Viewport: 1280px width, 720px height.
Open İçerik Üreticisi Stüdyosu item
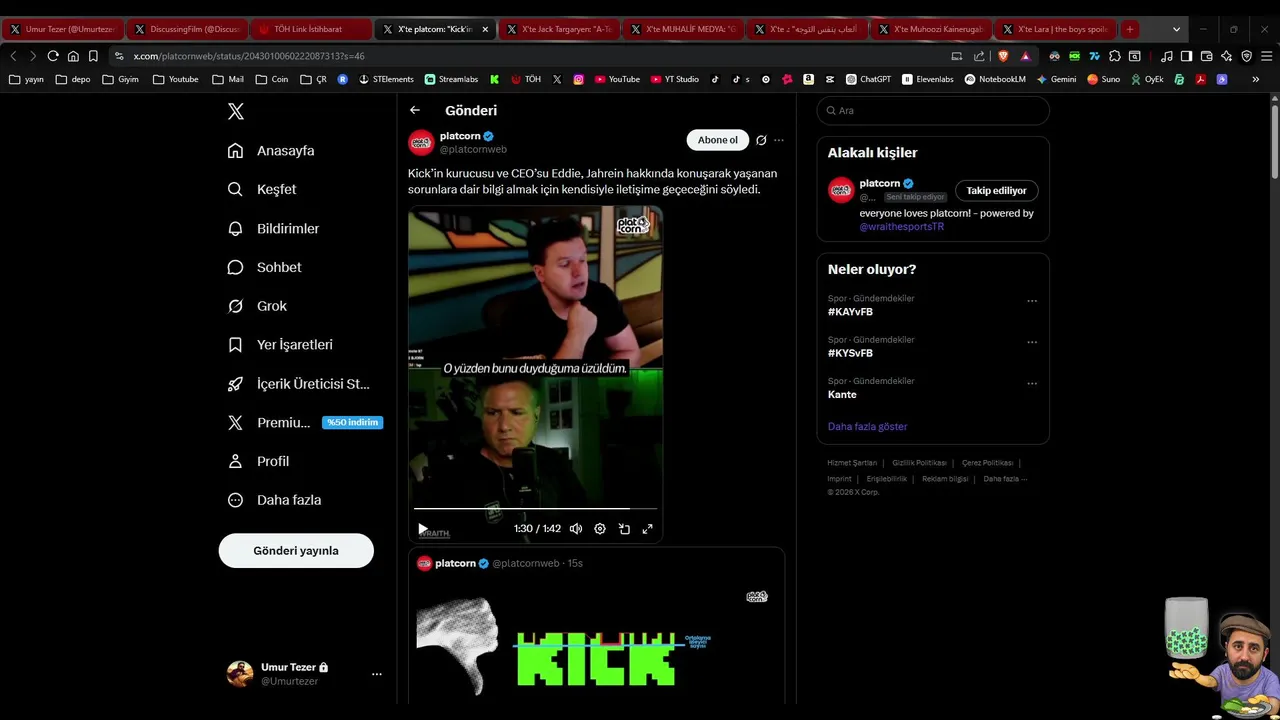tap(298, 384)
